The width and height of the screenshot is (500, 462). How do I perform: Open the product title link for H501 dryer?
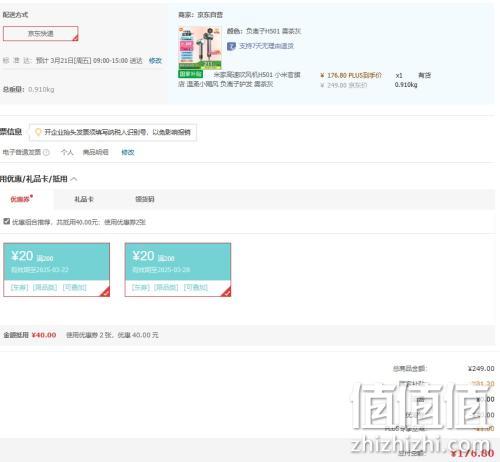pos(239,79)
